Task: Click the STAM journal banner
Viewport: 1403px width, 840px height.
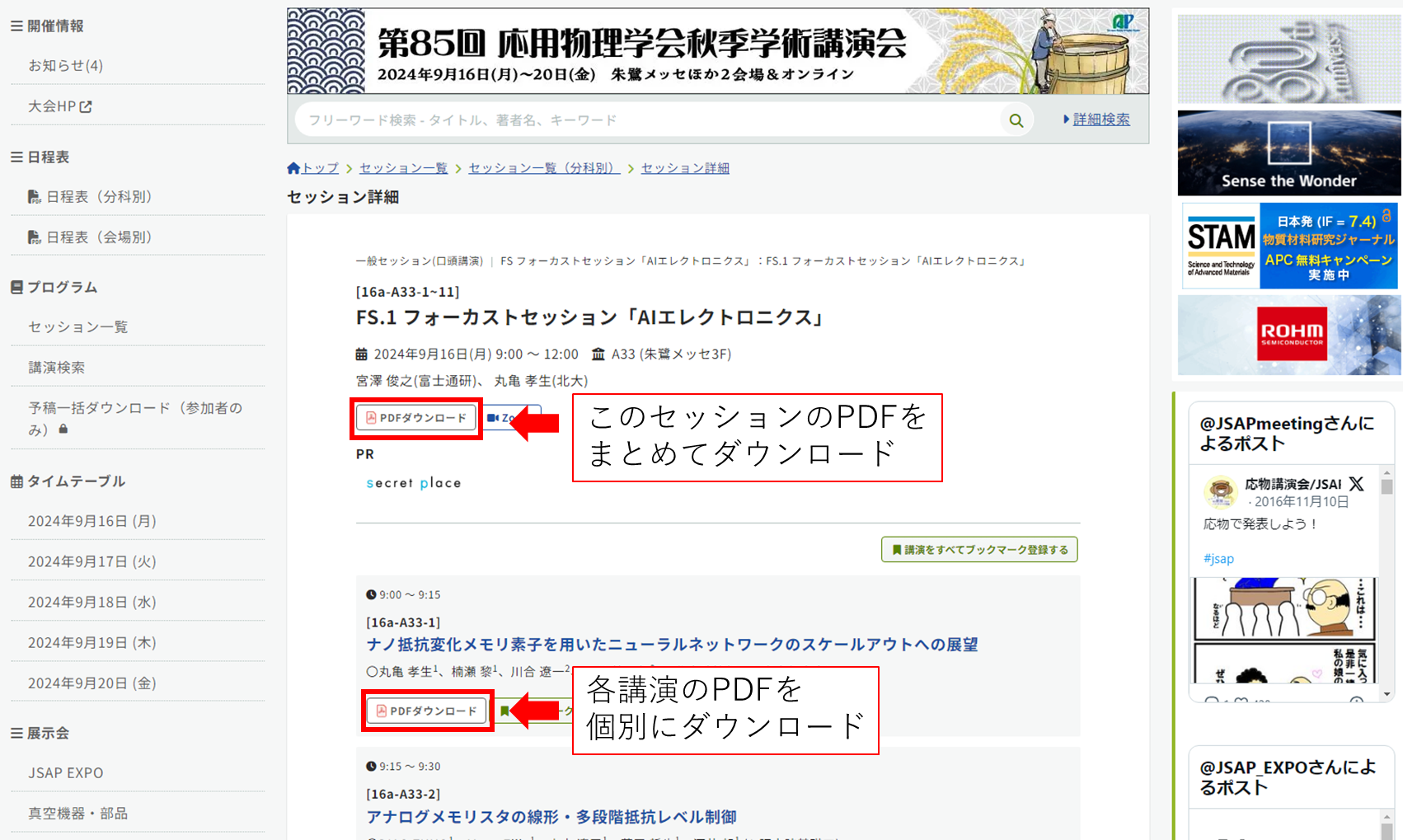Action: (1289, 246)
